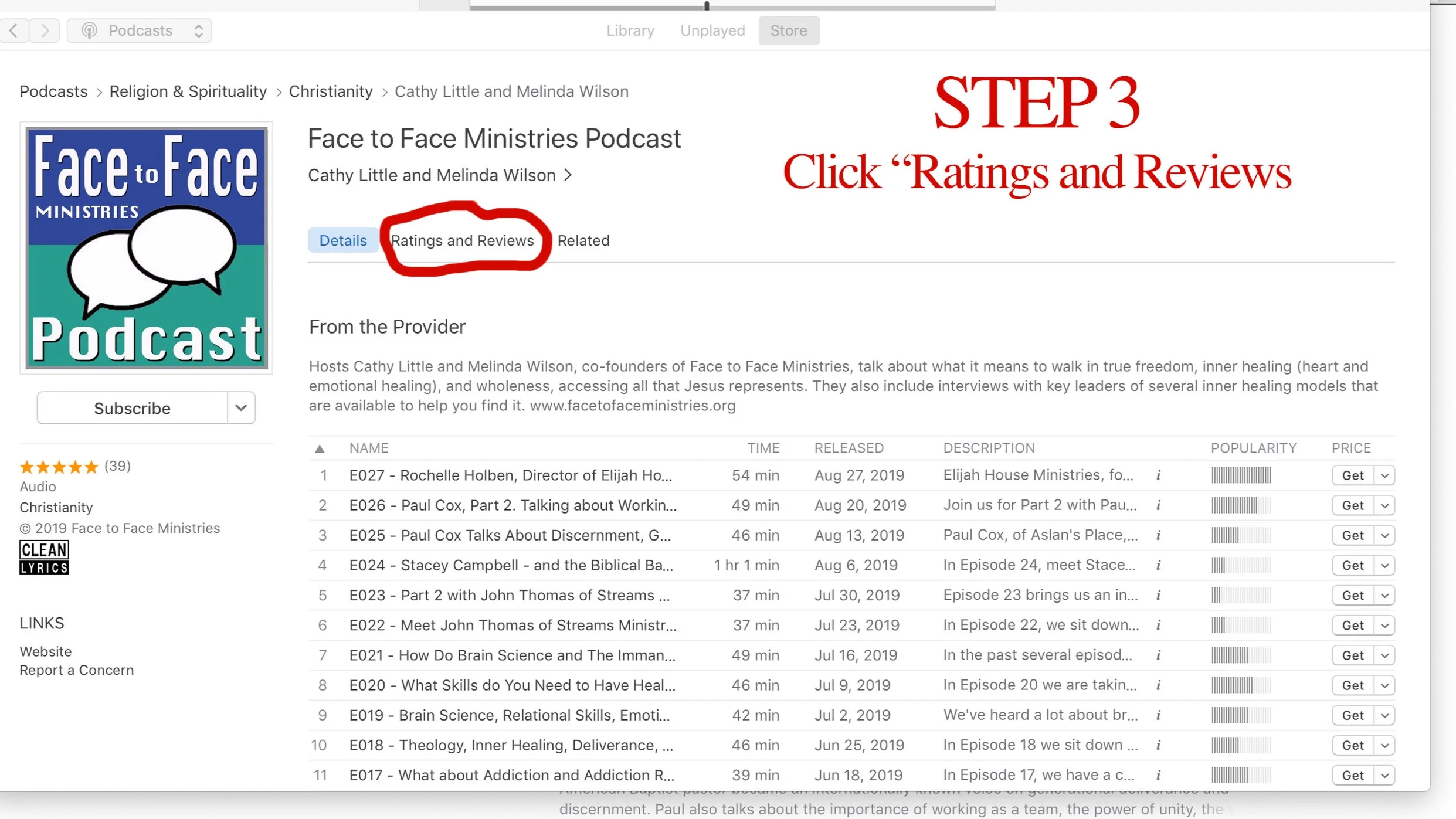
Task: Open the Ratings and Reviews tab
Action: point(463,240)
